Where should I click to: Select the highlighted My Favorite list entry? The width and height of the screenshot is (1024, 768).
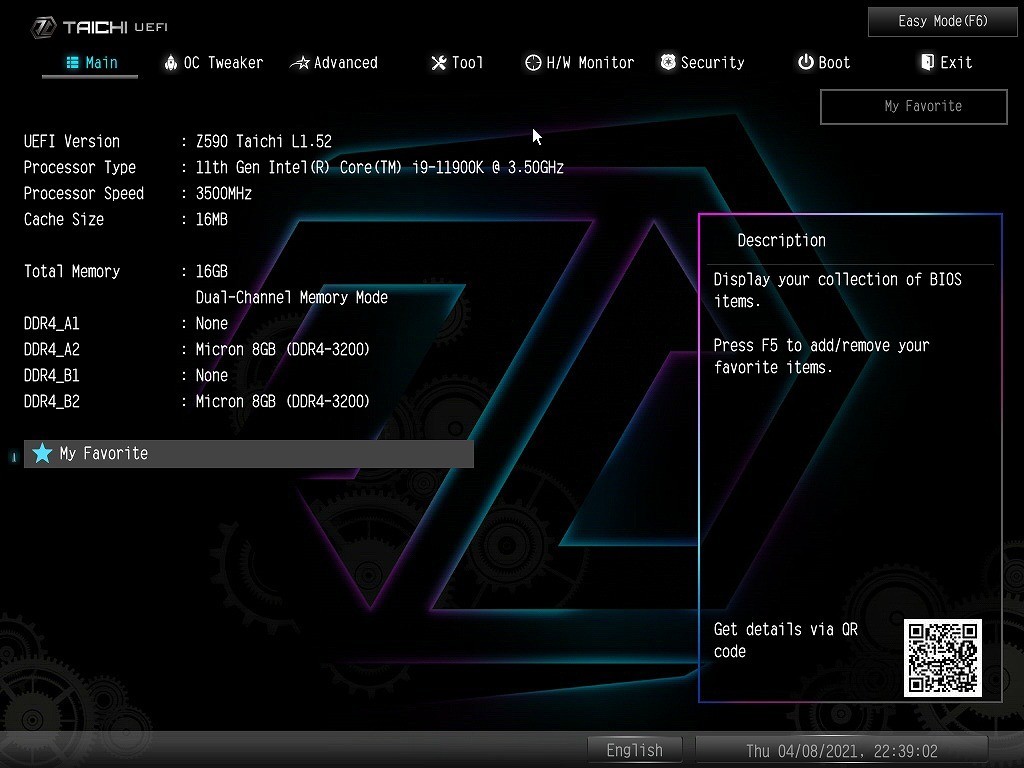point(248,453)
